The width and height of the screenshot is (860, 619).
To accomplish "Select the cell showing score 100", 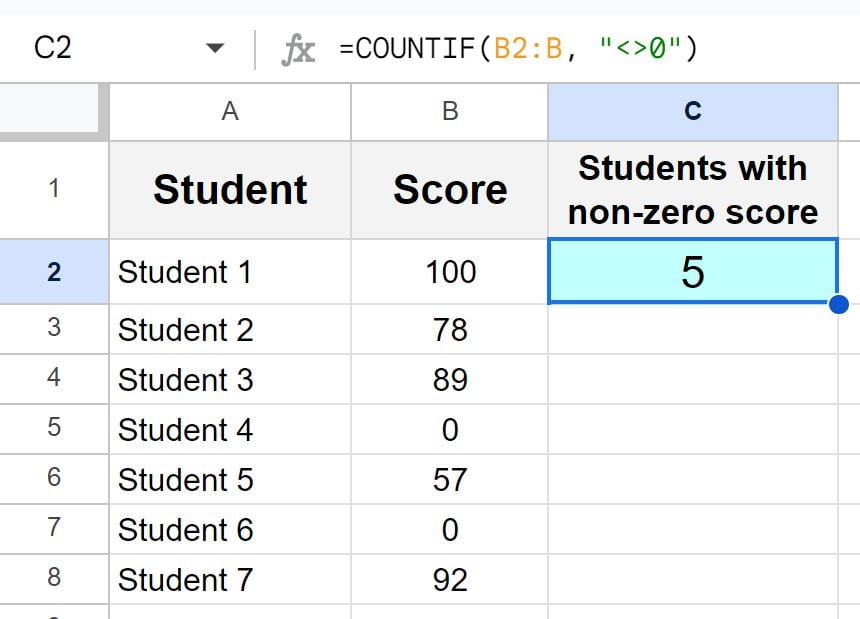I will (449, 271).
